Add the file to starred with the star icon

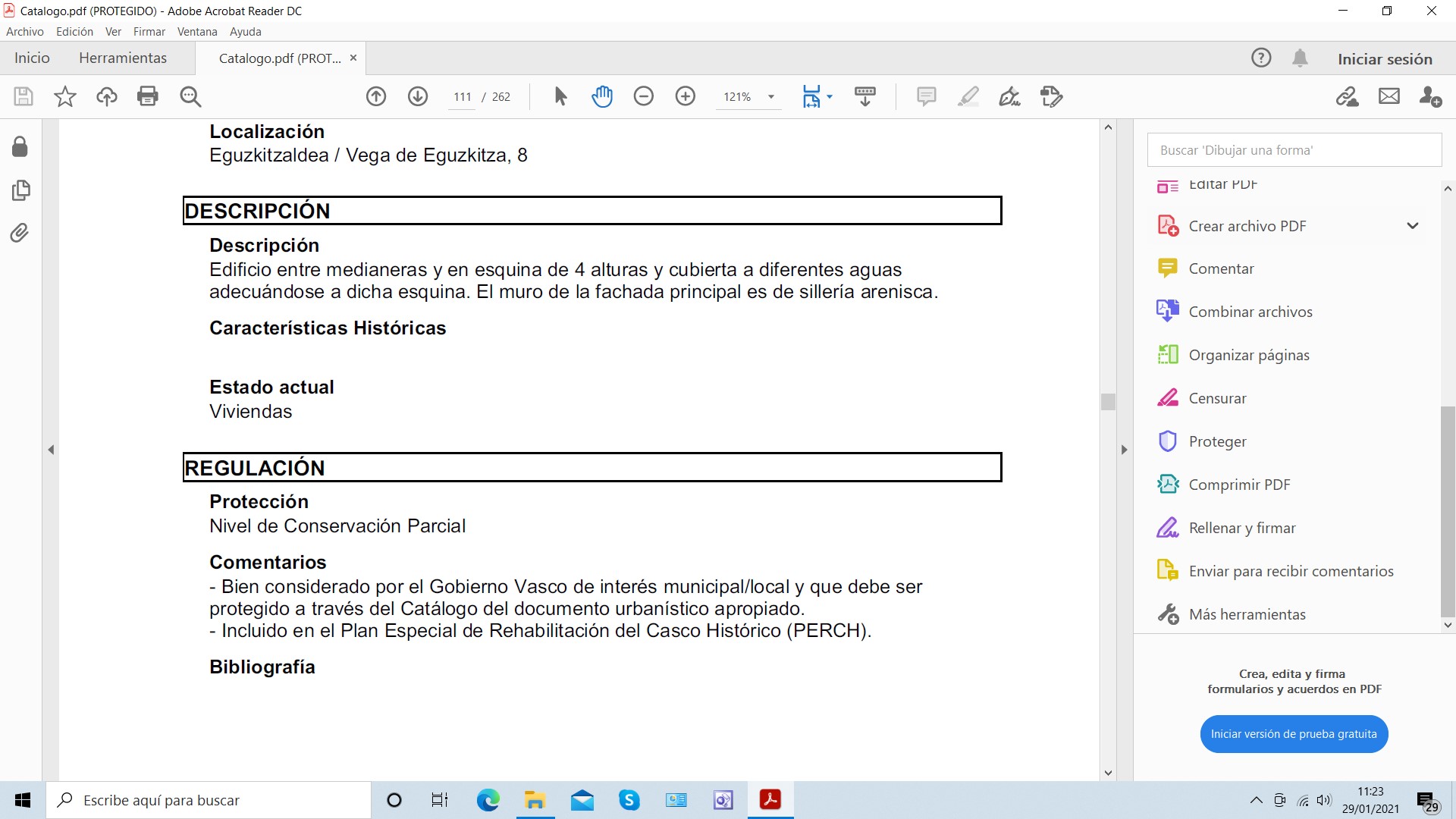(x=65, y=96)
